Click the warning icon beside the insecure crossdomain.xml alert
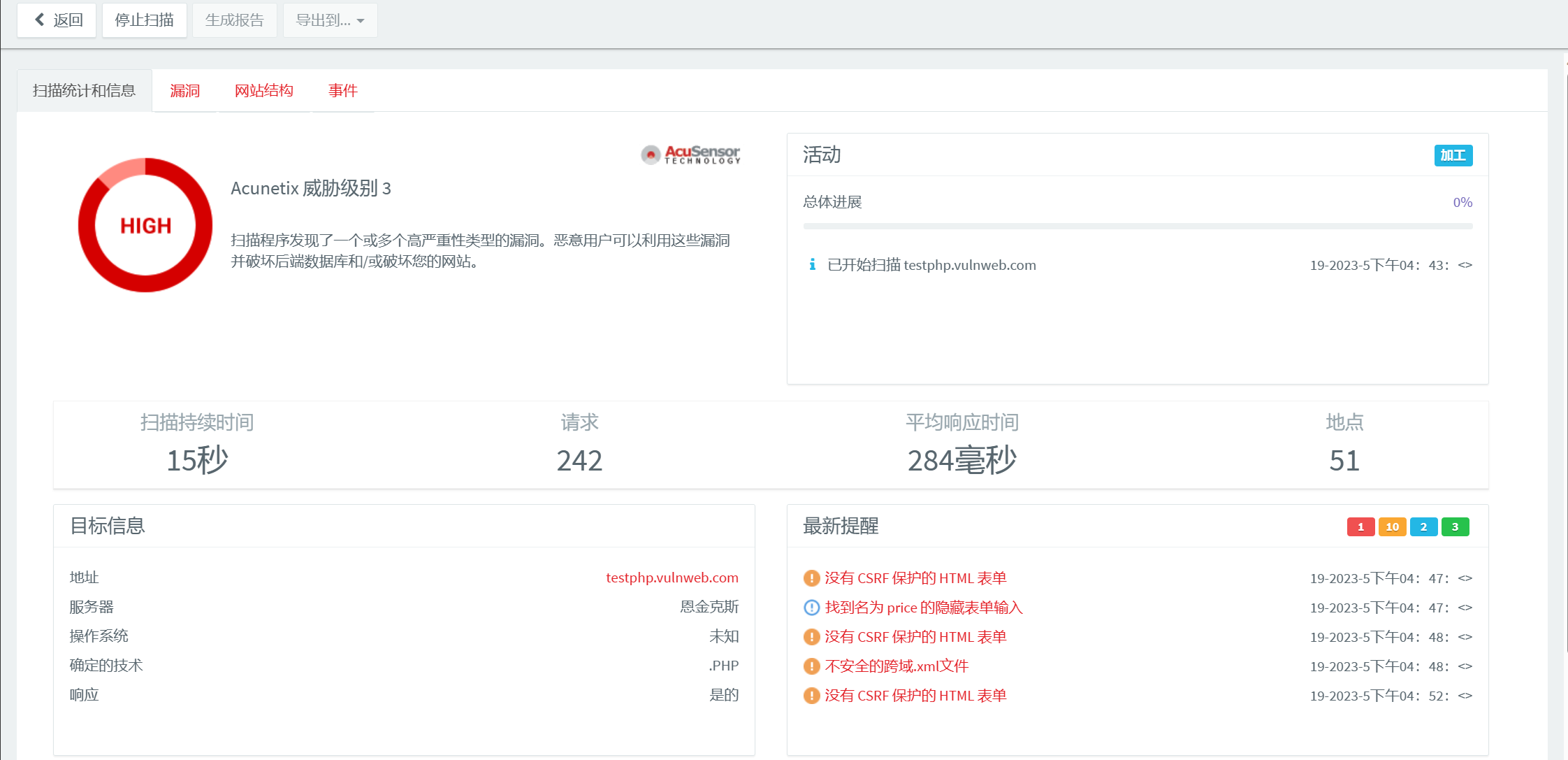 [811, 666]
